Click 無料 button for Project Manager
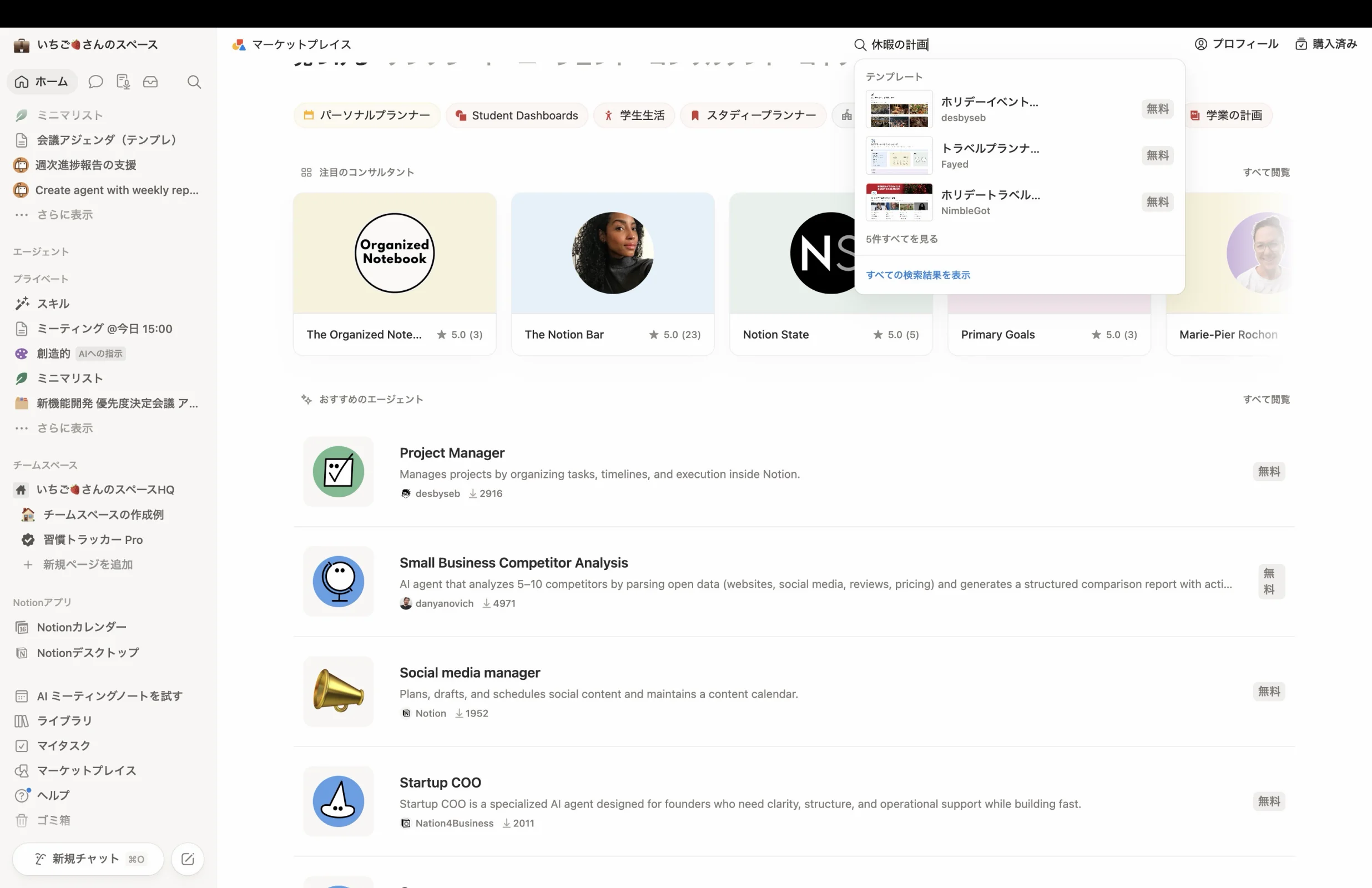This screenshot has height=888, width=1372. (1269, 472)
